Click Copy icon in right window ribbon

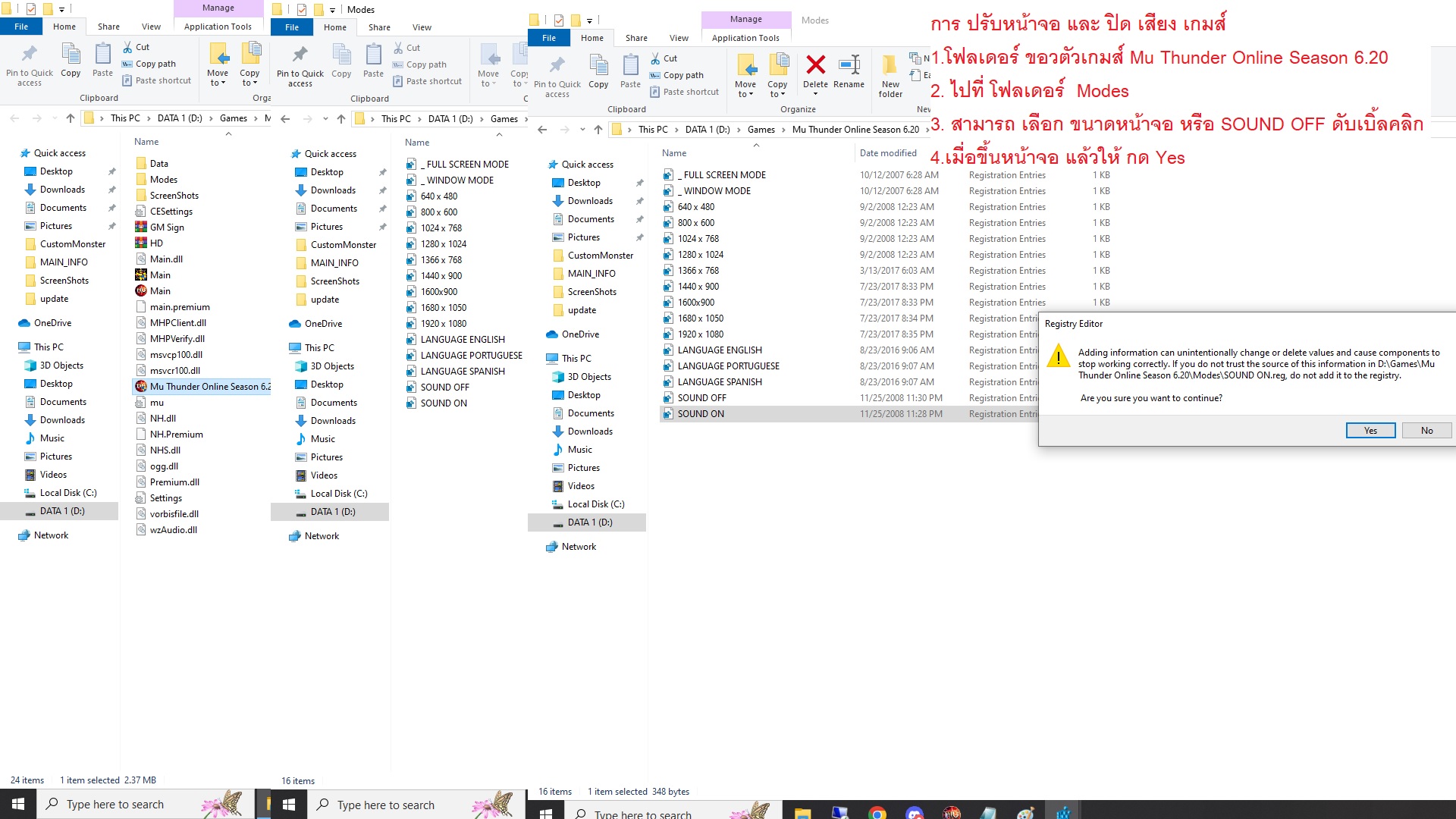[598, 72]
